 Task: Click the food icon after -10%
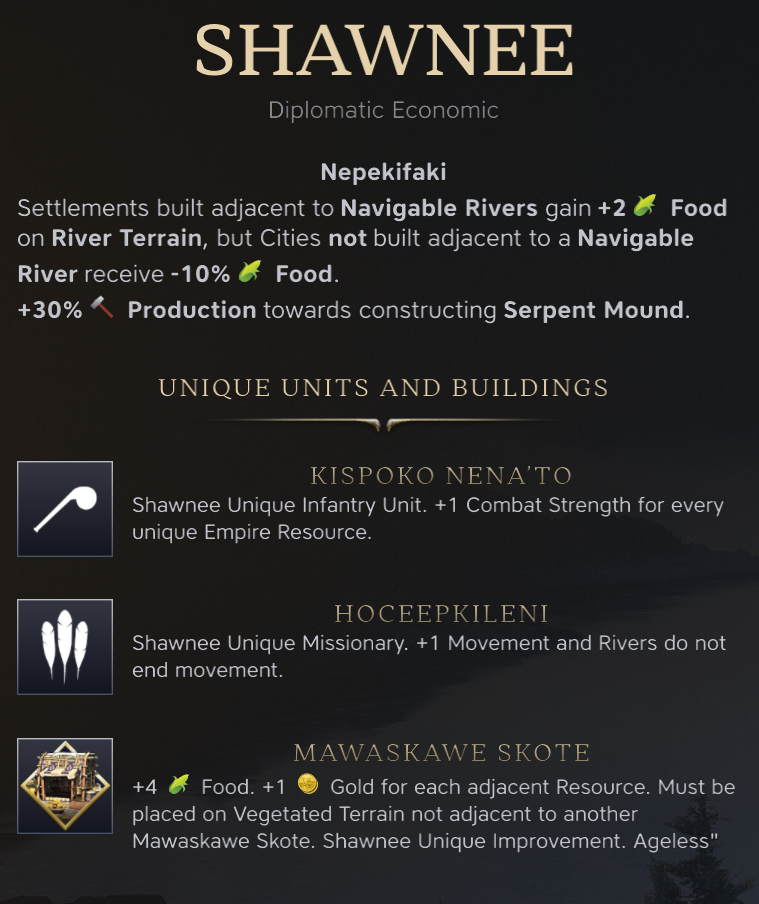pos(250,273)
